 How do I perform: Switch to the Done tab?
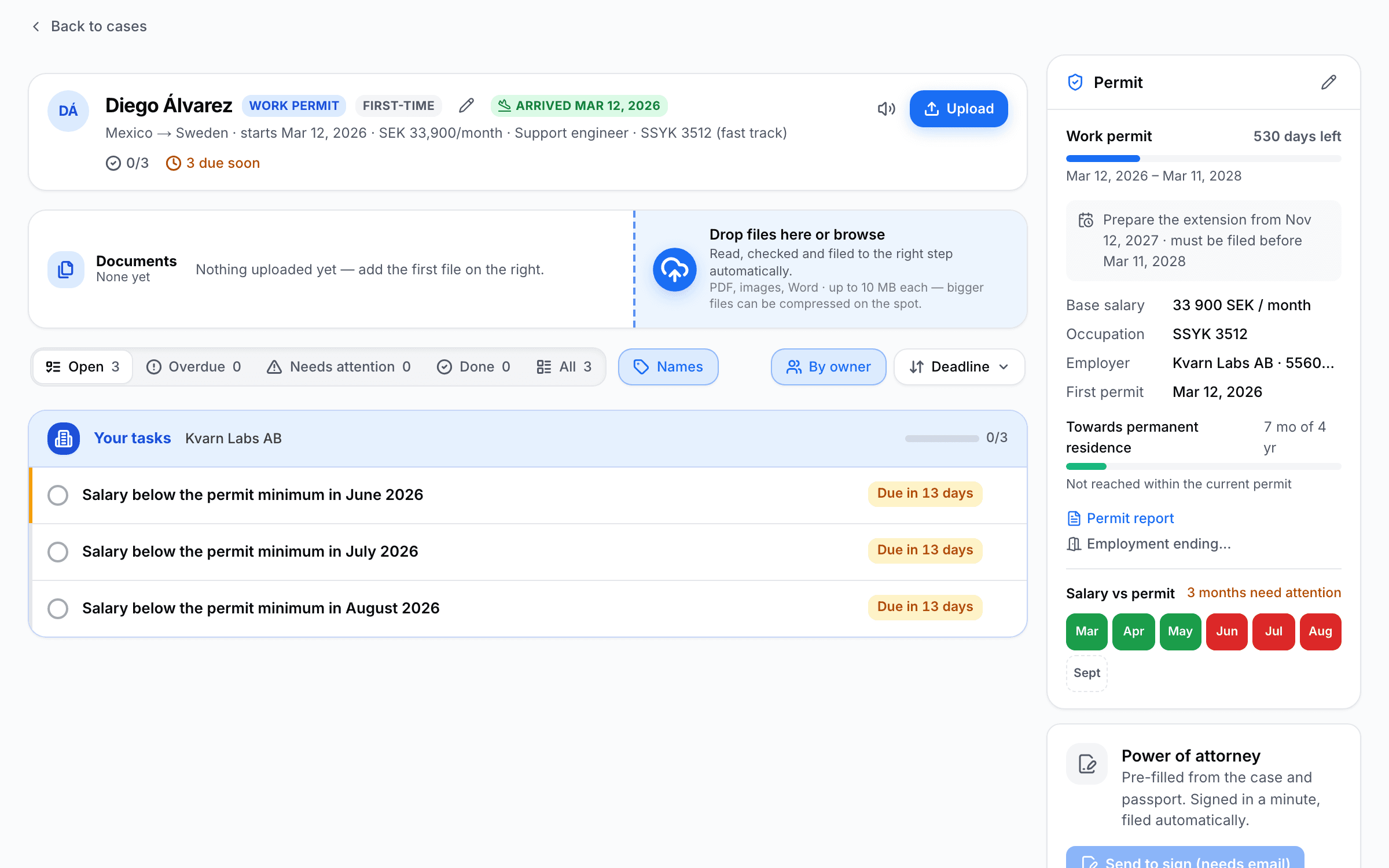click(474, 367)
